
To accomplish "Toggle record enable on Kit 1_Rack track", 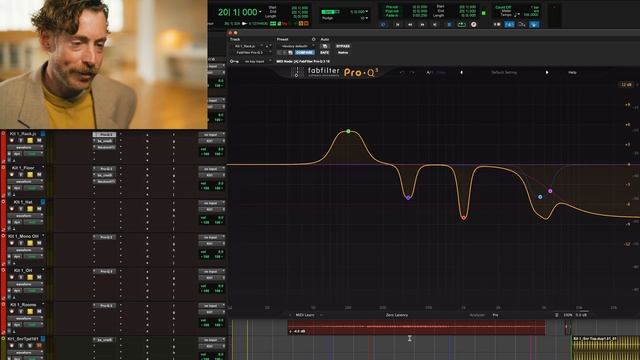I will (x=11, y=140).
